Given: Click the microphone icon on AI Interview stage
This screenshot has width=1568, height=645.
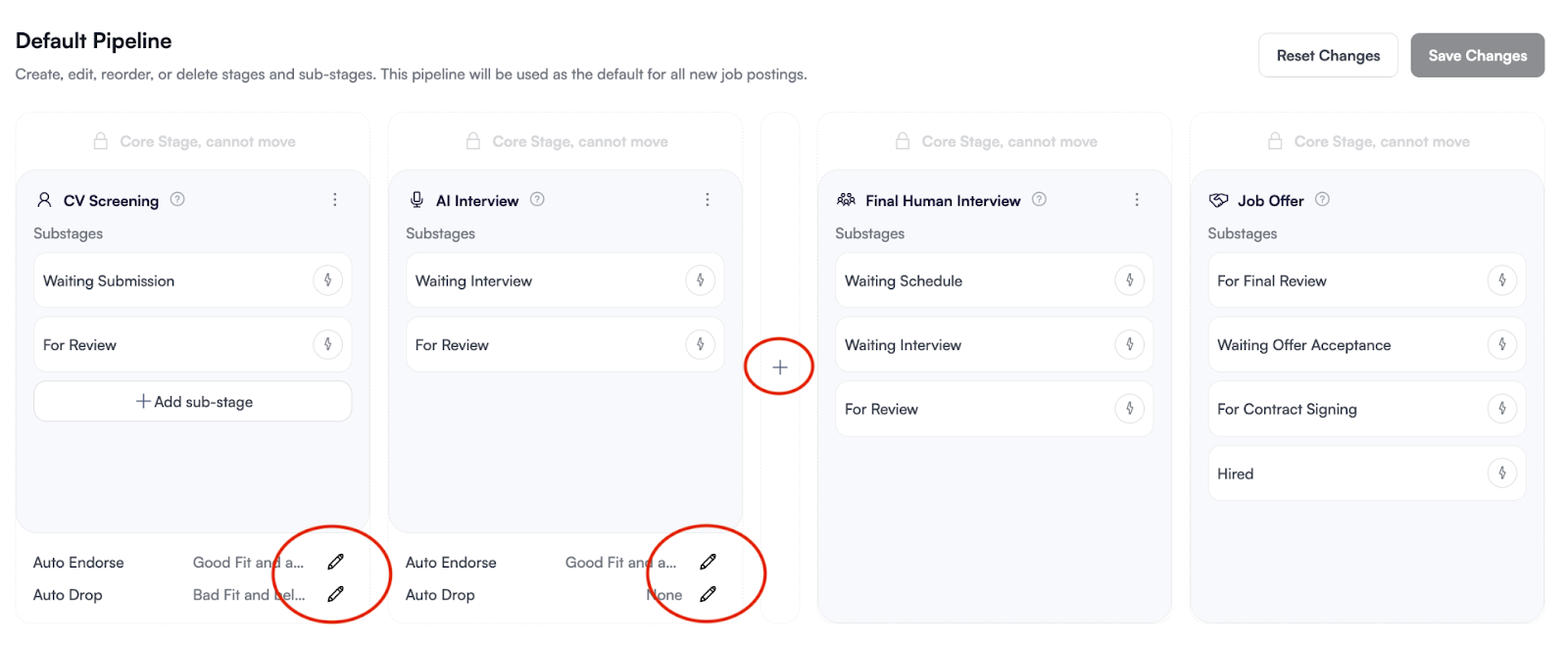Looking at the screenshot, I should tap(416, 200).
